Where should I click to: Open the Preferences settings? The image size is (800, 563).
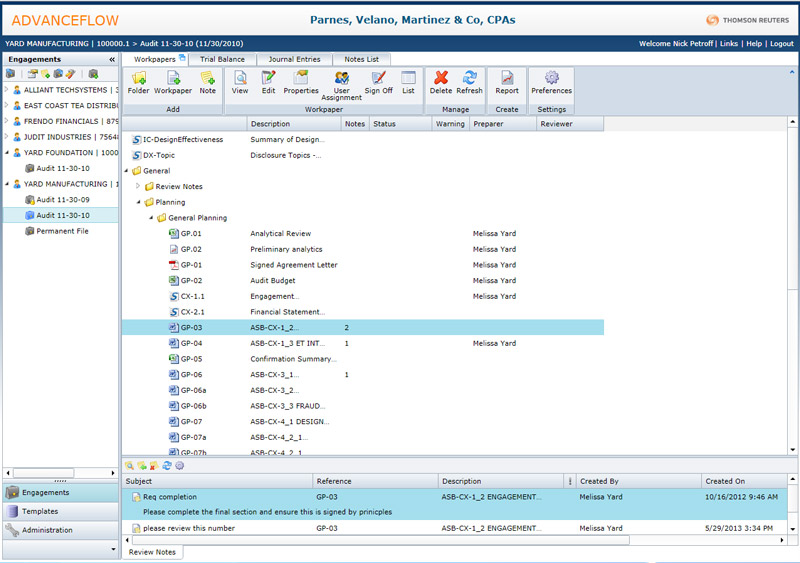(551, 82)
